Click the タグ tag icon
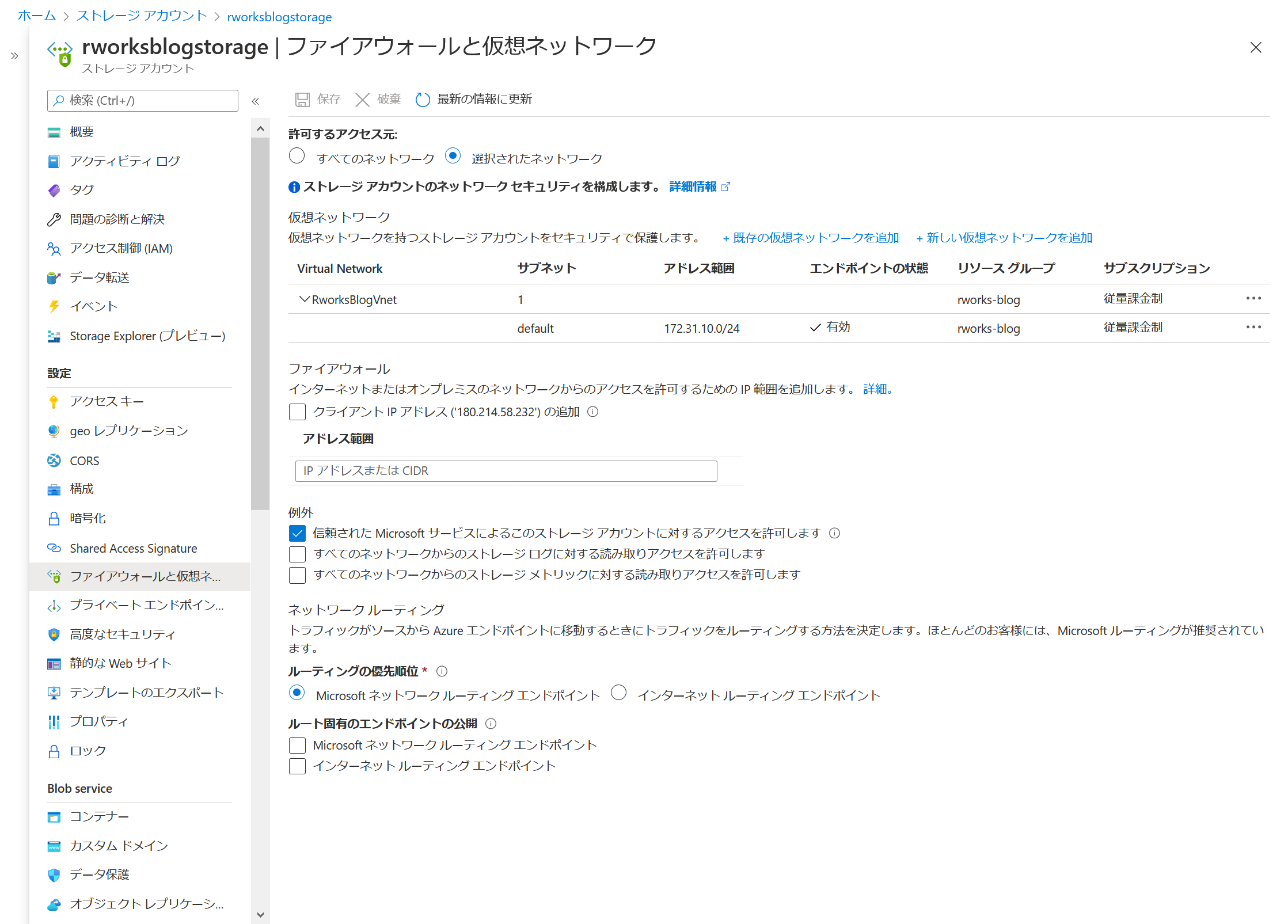 [54, 190]
